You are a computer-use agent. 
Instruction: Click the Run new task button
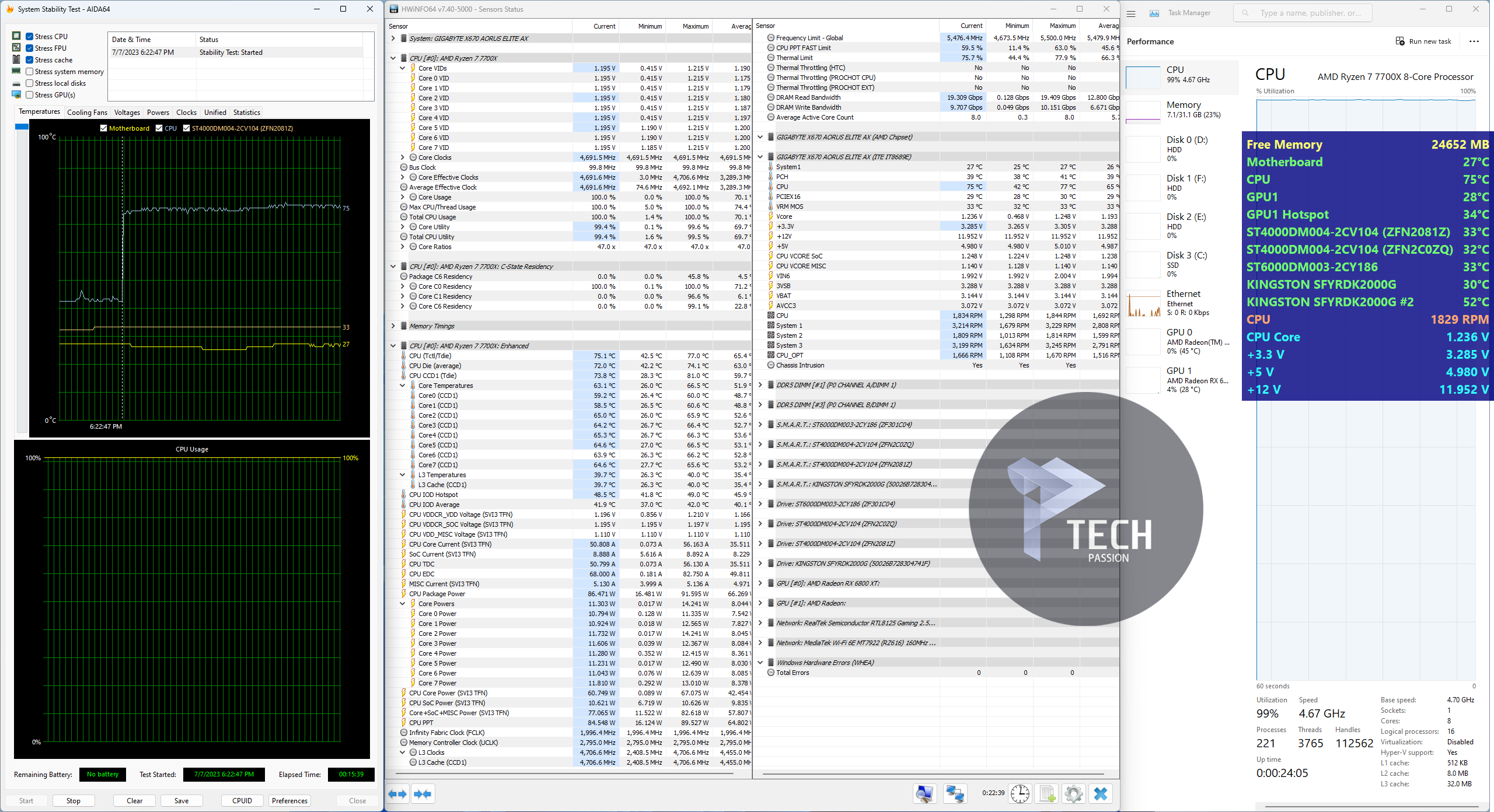pyautogui.click(x=1423, y=41)
